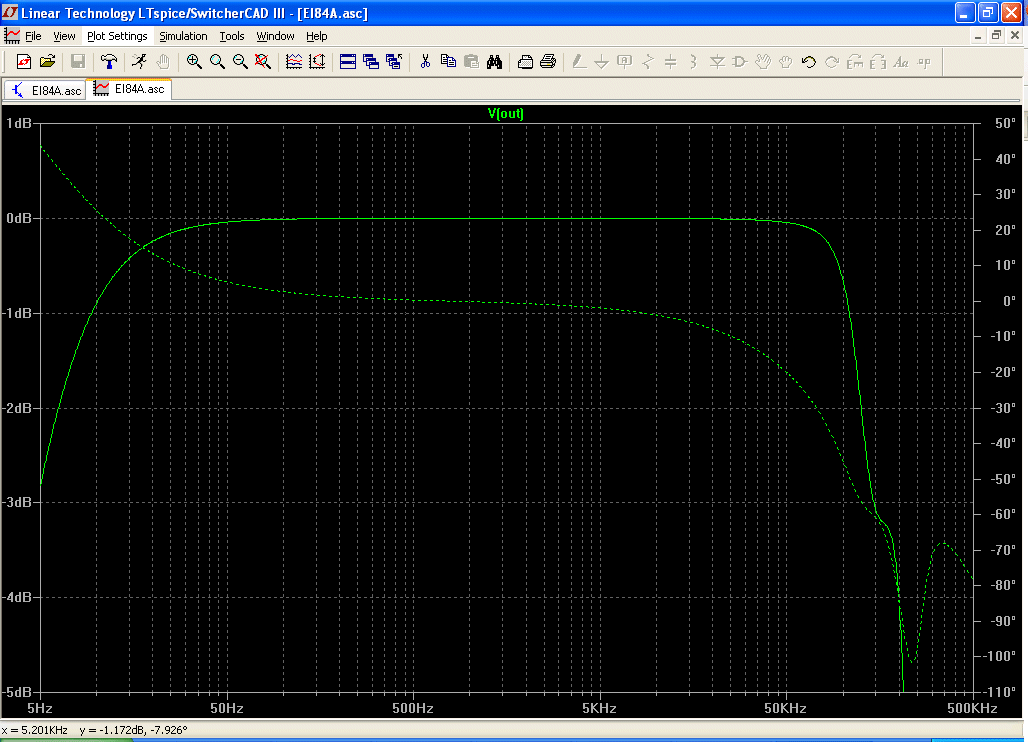Close the inner EI84A.asc document window
The image size is (1028, 742).
point(1015,36)
